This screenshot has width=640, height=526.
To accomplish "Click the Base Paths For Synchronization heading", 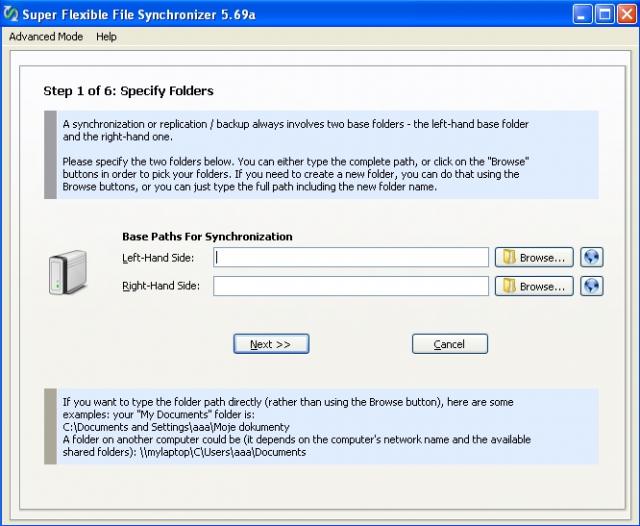I will tap(207, 237).
